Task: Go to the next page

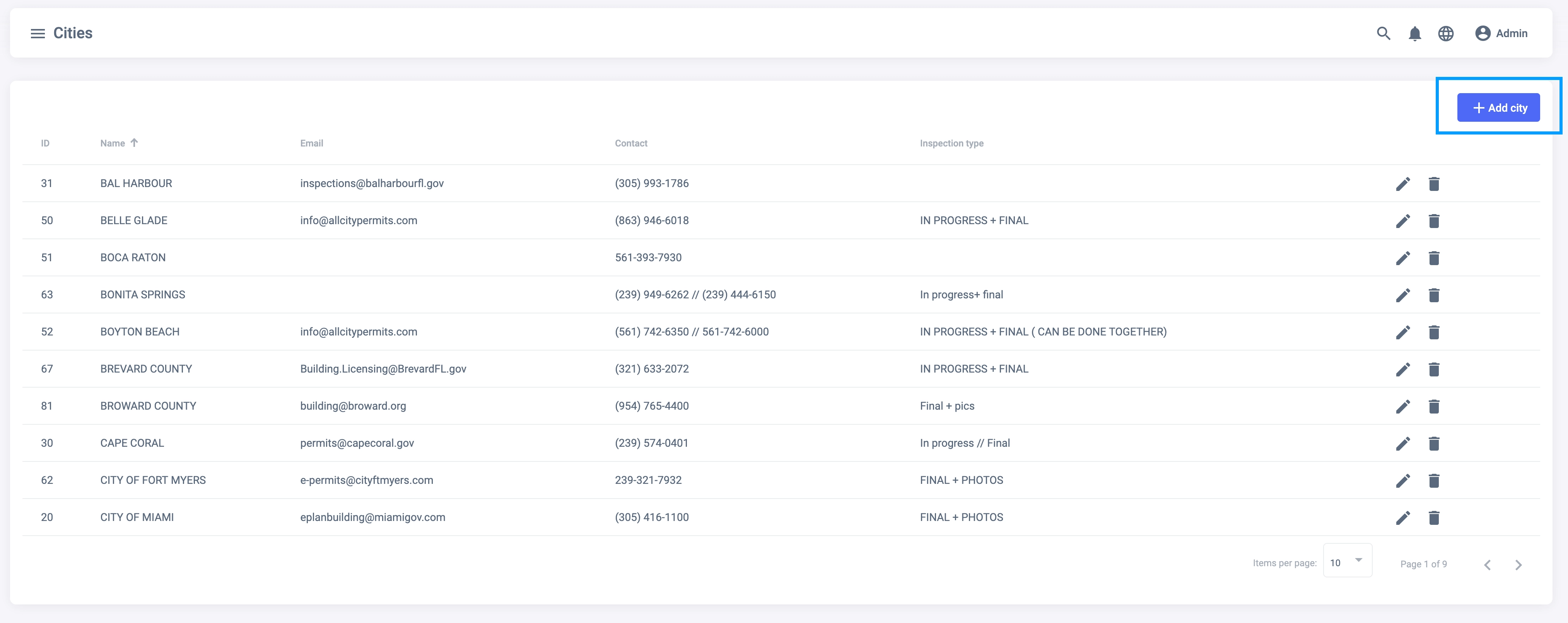Action: tap(1518, 565)
